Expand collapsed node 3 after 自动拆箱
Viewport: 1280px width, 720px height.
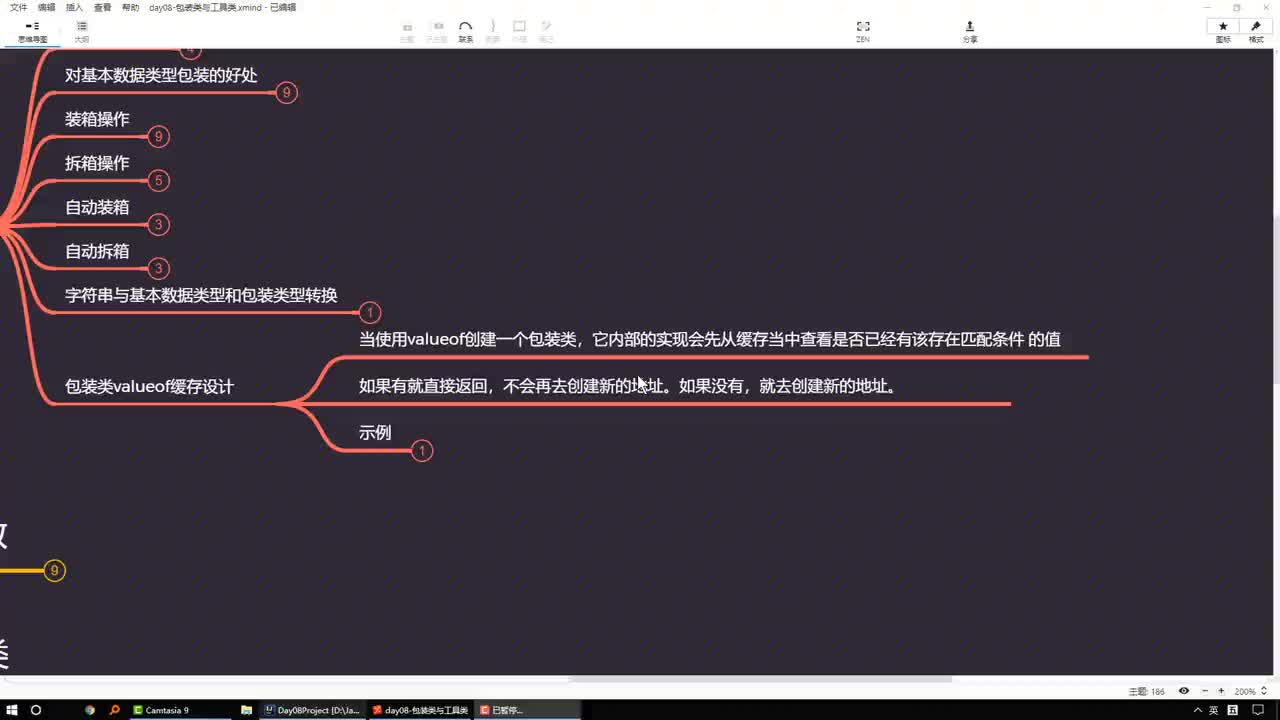[158, 269]
